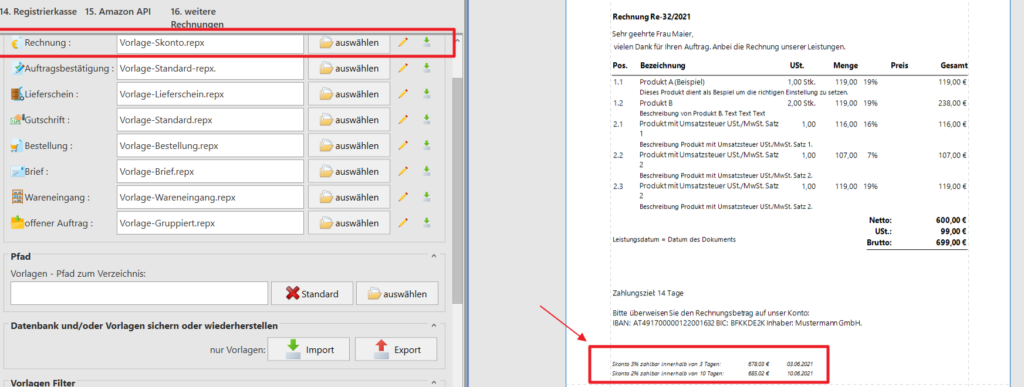Click the Vorlage-Skonto.repx field for Rechnung
The width and height of the screenshot is (1024, 387).
[x=210, y=43]
